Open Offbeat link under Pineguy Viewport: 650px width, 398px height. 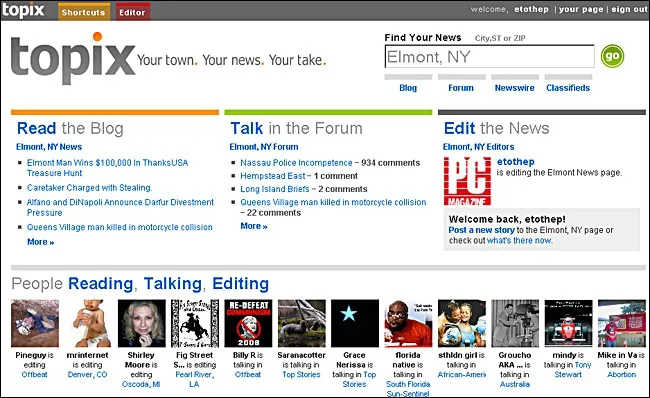pyautogui.click(x=34, y=374)
